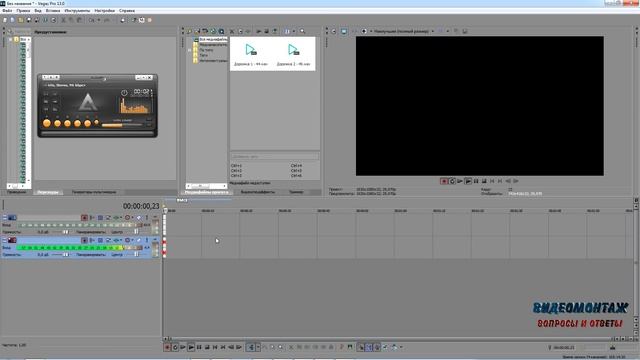Screen dimensions: 640x360
Task: Click the Pause button under video preview
Action: pyautogui.click(x=476, y=181)
